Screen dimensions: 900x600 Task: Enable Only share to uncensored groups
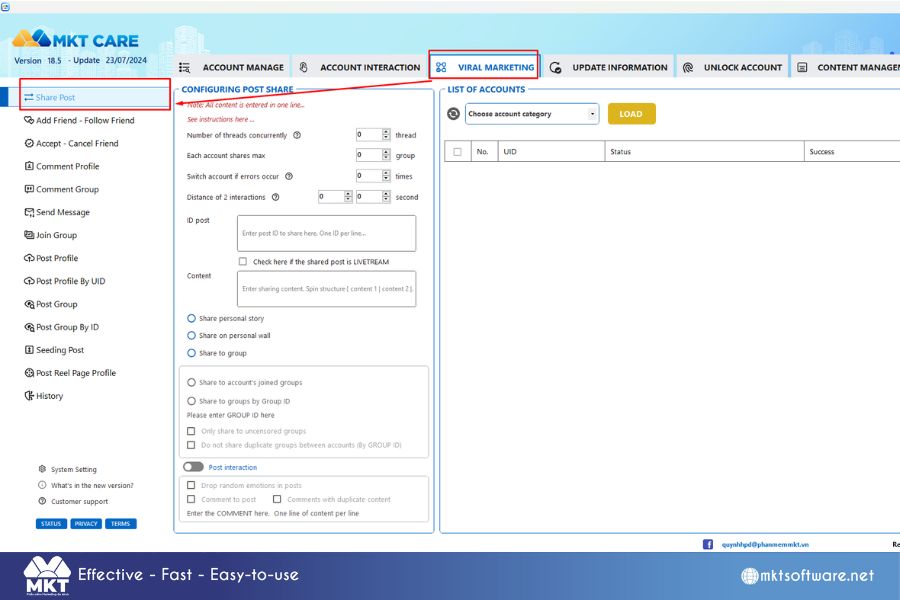[191, 431]
